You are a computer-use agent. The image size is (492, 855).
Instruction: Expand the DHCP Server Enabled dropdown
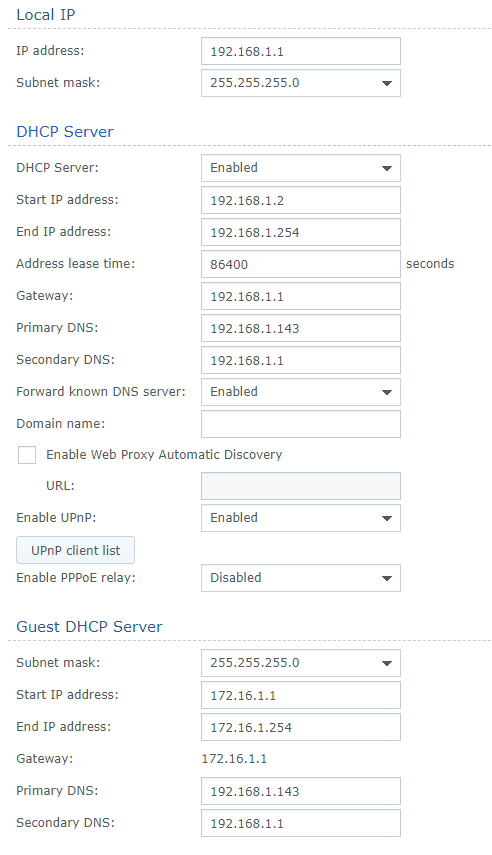tap(301, 168)
